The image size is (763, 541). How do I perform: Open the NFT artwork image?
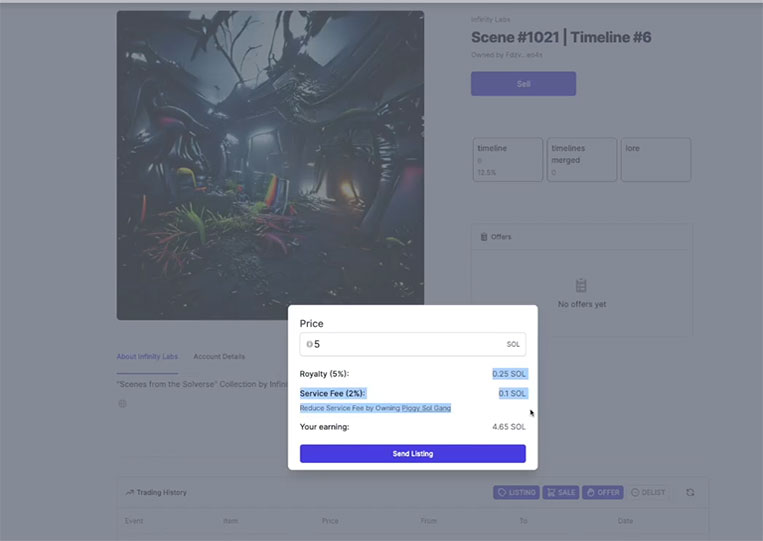[270, 165]
